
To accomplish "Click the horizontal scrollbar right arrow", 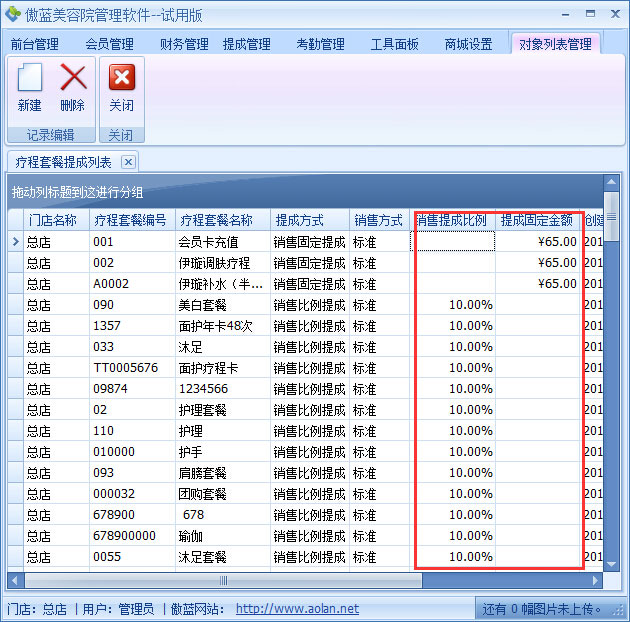I will pos(595,581).
